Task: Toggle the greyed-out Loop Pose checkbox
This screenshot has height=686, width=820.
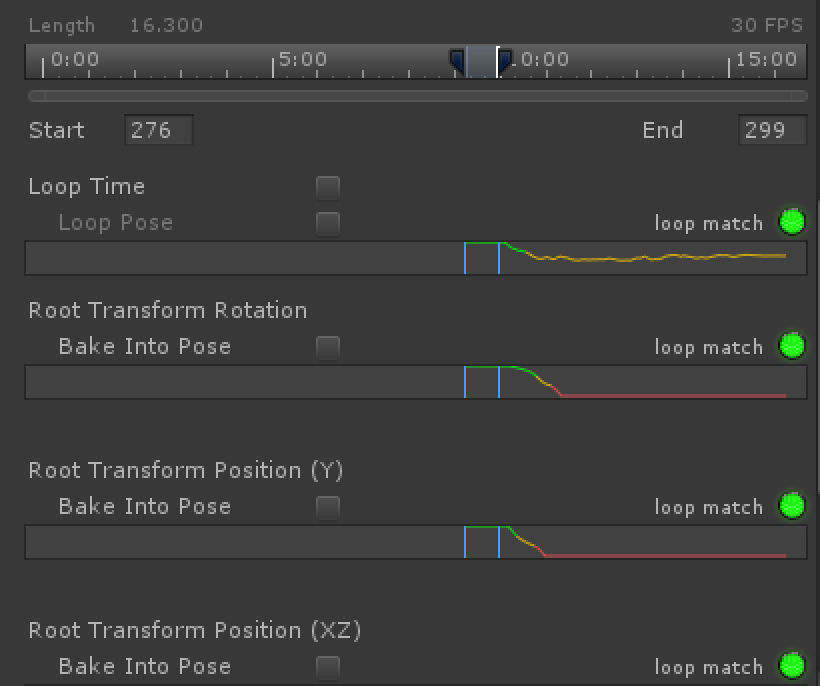Action: pos(327,223)
